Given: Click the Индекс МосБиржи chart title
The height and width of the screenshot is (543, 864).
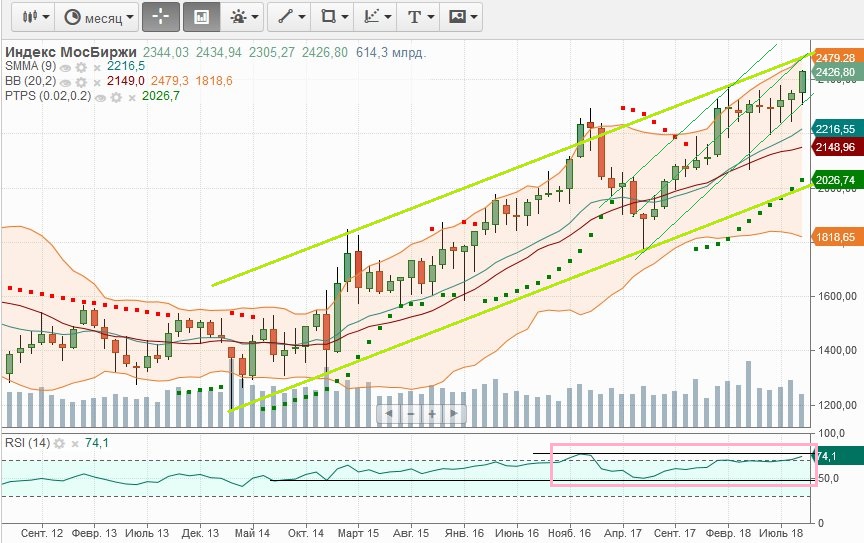Looking at the screenshot, I should point(71,52).
